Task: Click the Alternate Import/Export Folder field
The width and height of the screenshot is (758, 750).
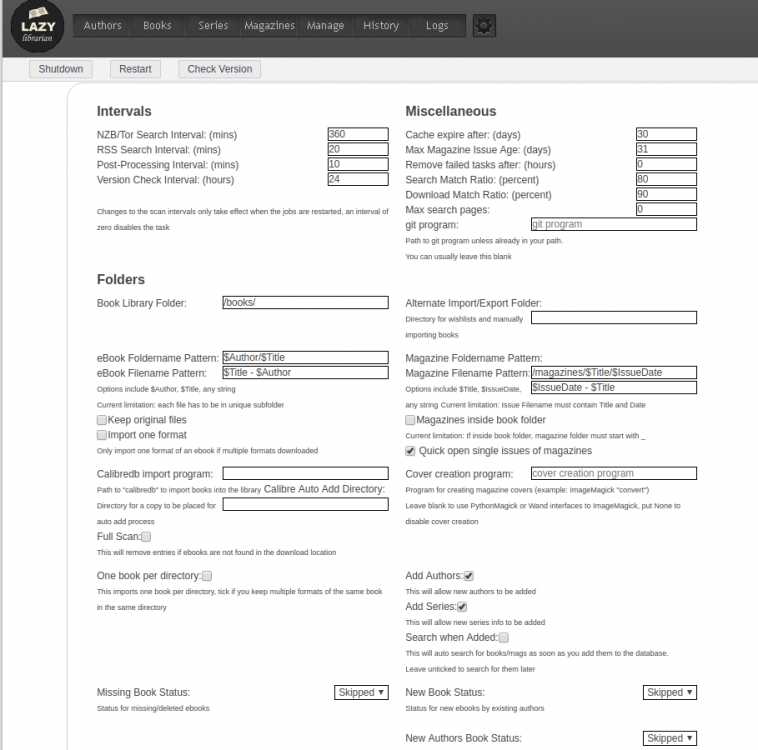Action: (x=614, y=318)
